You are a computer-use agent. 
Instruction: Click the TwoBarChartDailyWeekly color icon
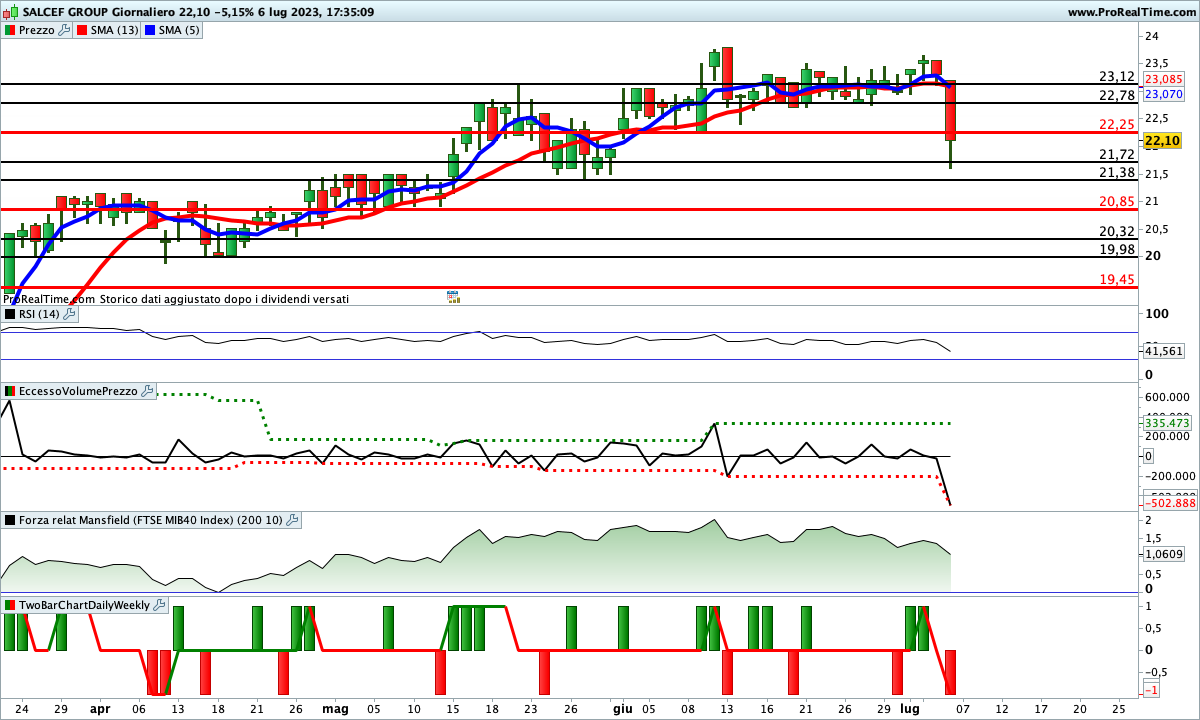click(10, 605)
